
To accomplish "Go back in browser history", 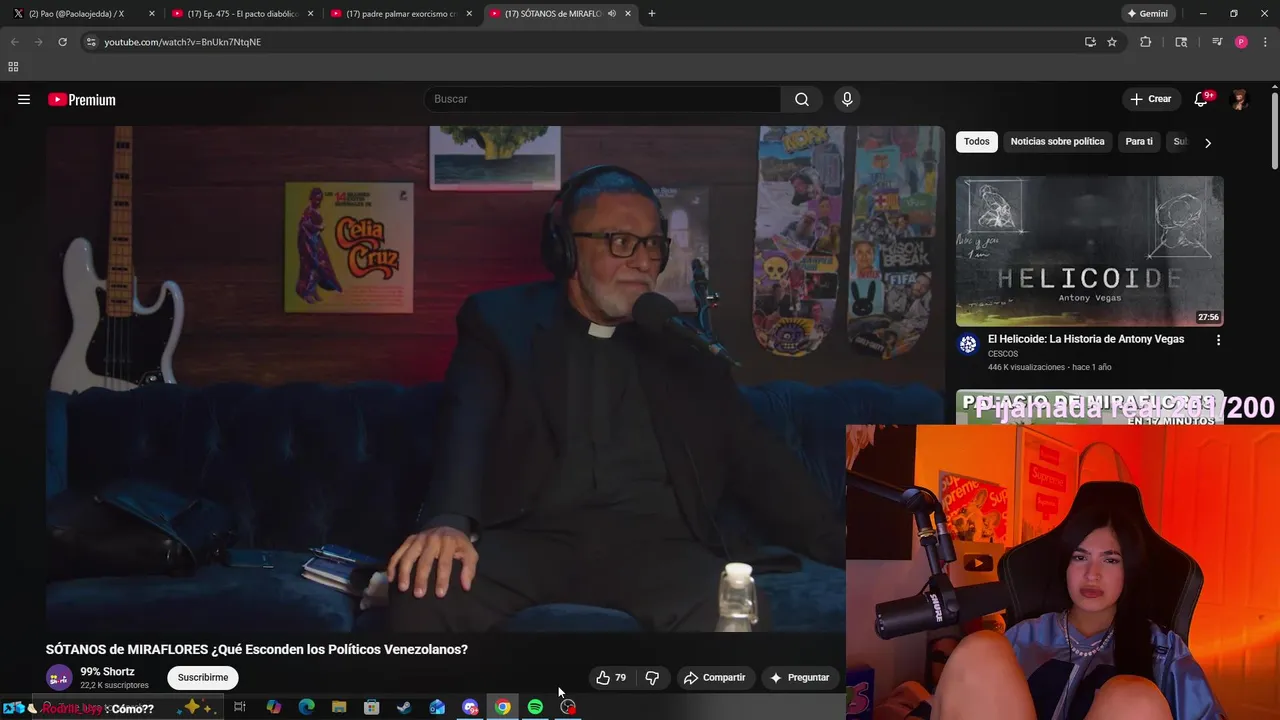I will [x=14, y=42].
